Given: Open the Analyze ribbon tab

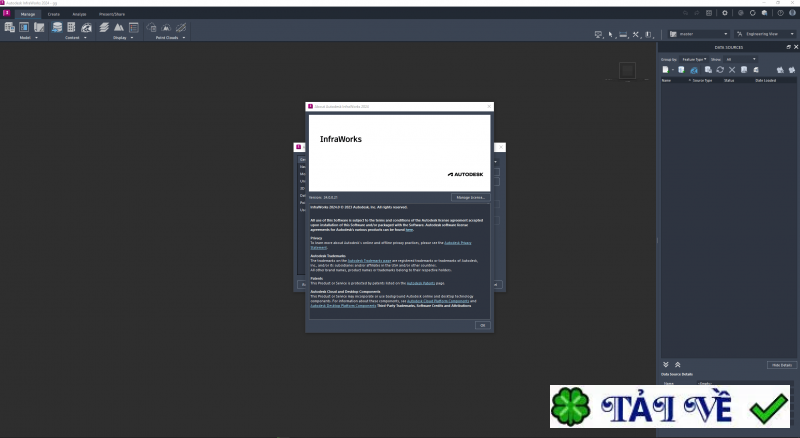Looking at the screenshot, I should point(79,14).
